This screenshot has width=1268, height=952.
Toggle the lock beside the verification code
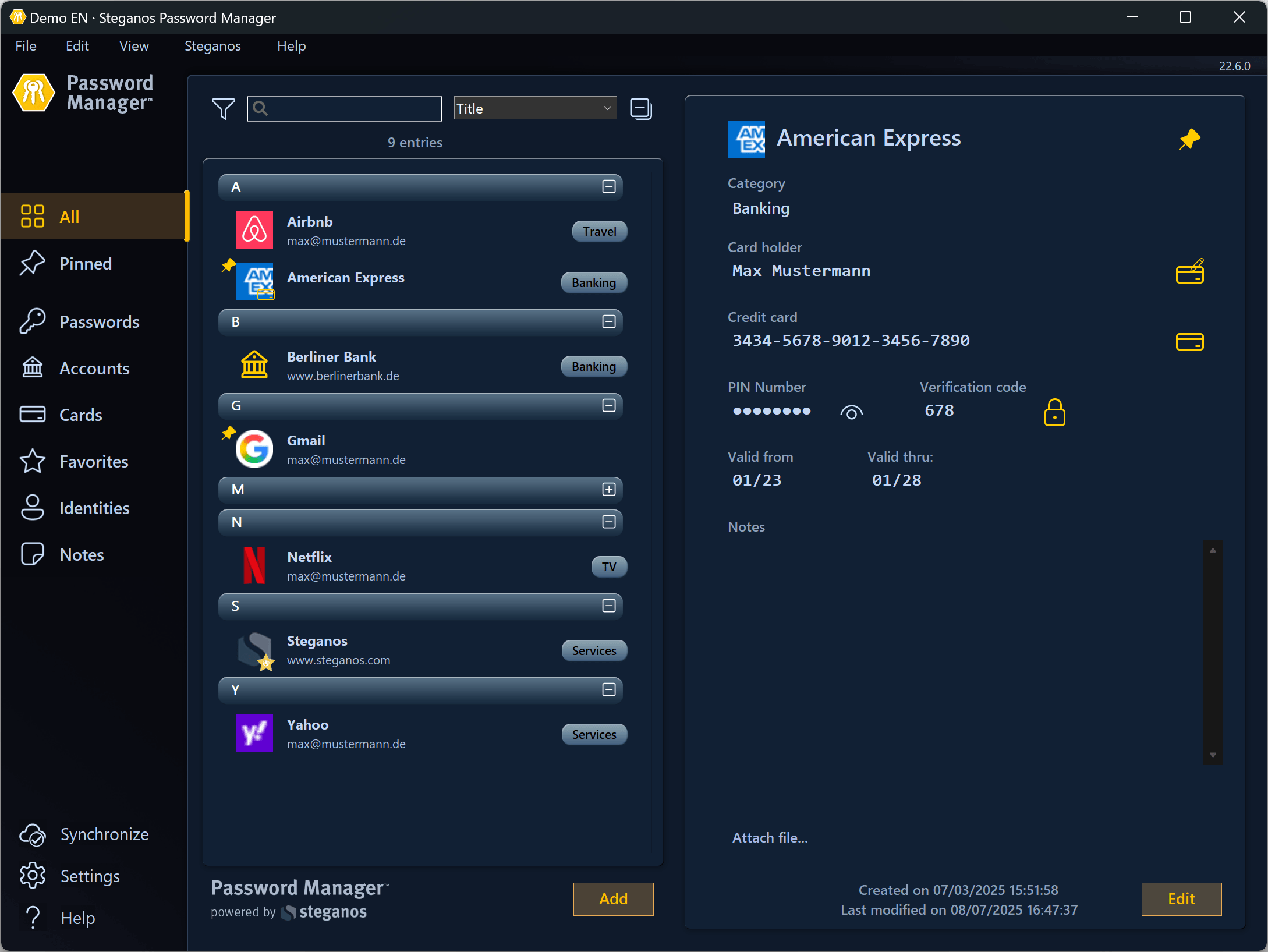pos(1055,412)
